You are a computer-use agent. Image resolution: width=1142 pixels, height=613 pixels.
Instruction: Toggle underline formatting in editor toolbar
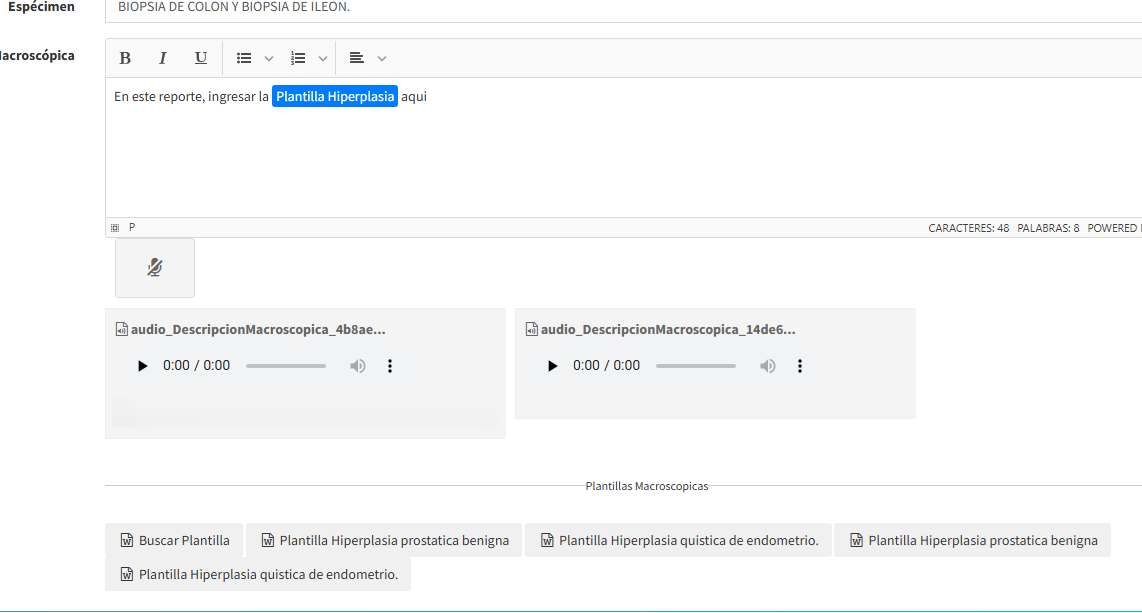point(201,58)
